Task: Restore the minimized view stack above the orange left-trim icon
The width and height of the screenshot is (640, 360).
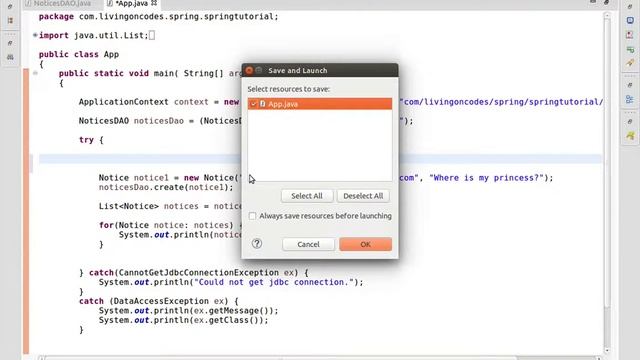Action: click(10, 7)
